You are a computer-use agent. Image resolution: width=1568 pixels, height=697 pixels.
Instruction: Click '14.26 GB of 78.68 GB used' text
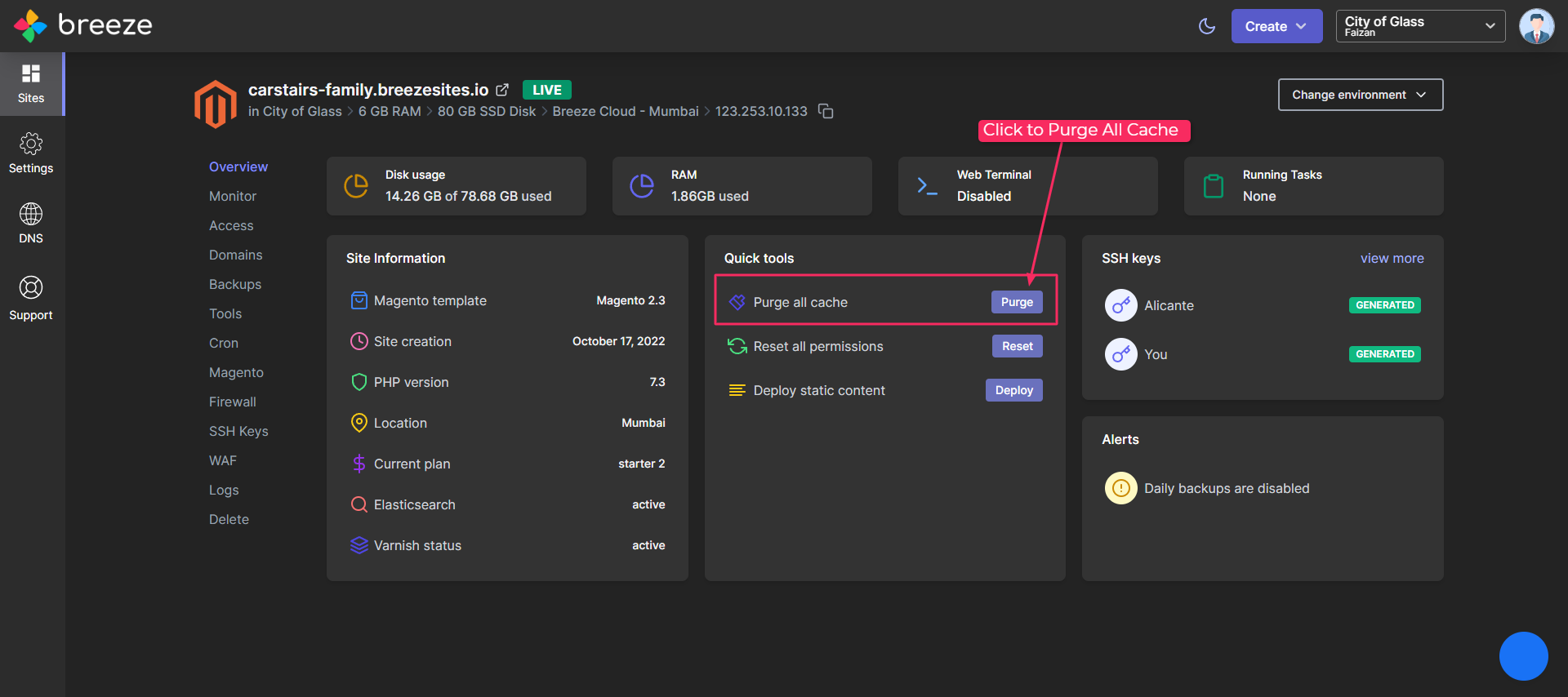(x=468, y=196)
